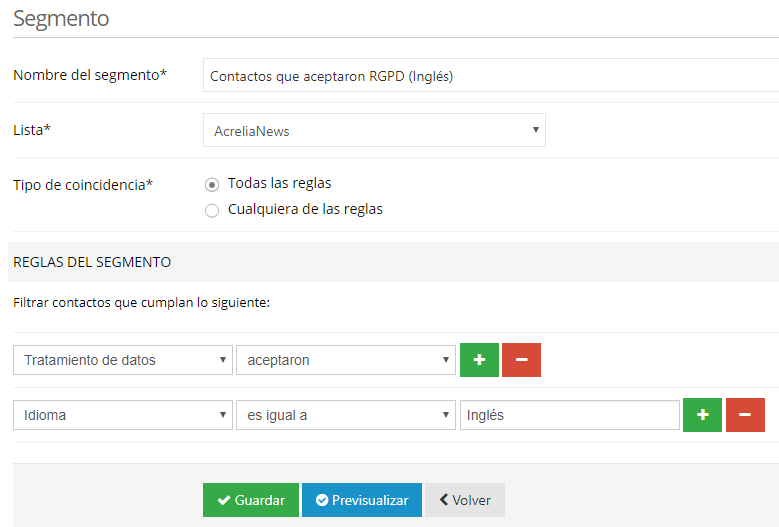Image resolution: width=779 pixels, height=527 pixels.
Task: Expand the Idioma field dropdown
Action: click(x=122, y=415)
